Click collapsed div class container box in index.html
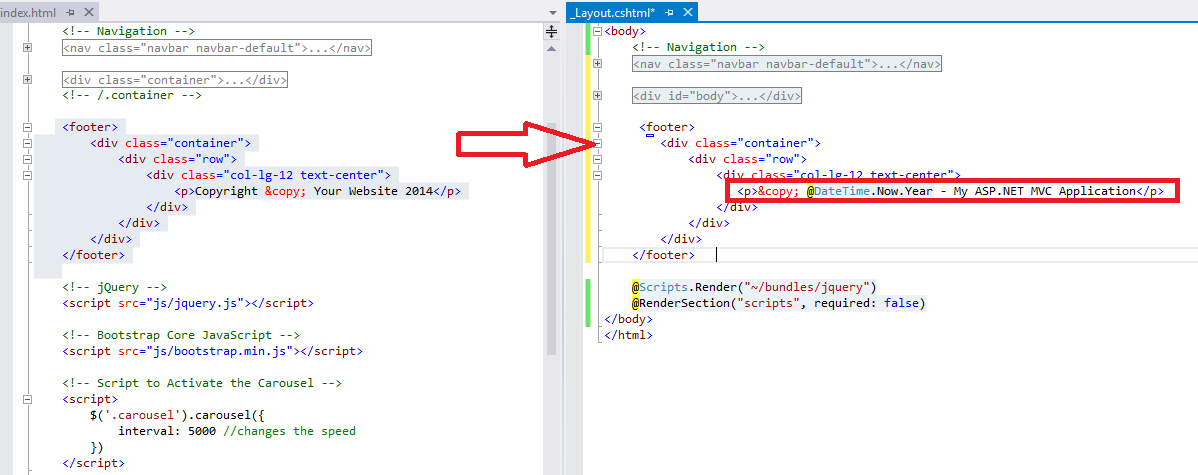Image resolution: width=1198 pixels, height=475 pixels. click(175, 79)
